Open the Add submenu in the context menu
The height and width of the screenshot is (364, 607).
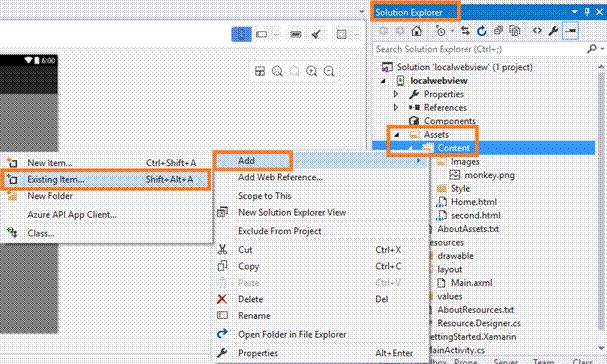[x=321, y=161]
